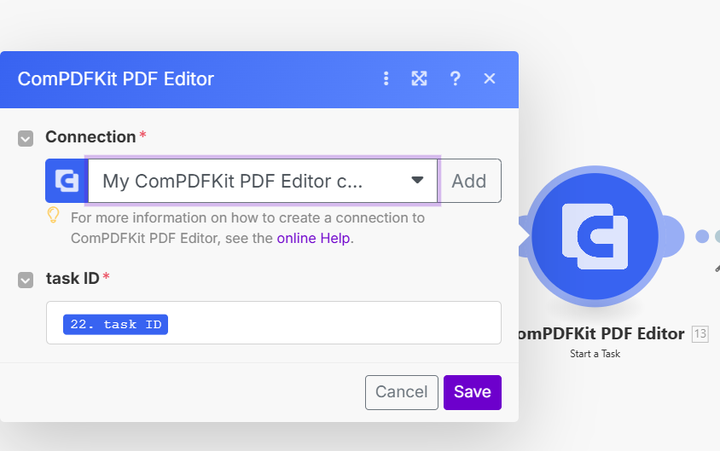
Task: Collapse the Connection section toggle
Action: coord(25,138)
